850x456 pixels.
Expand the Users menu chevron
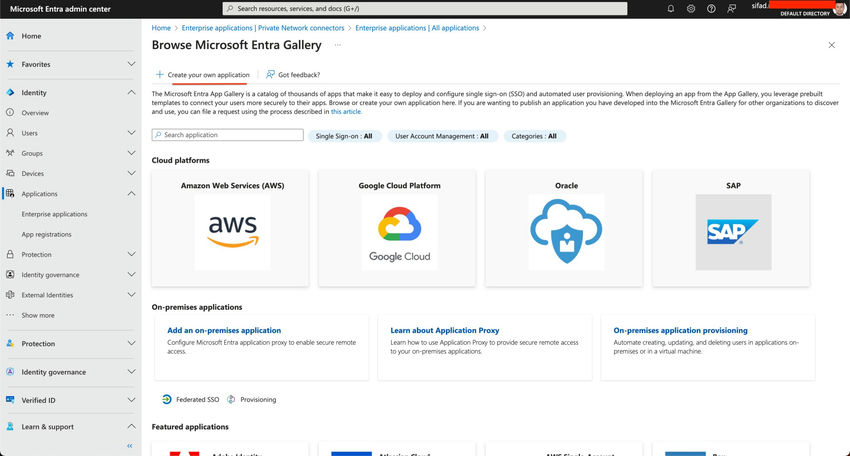pos(131,133)
